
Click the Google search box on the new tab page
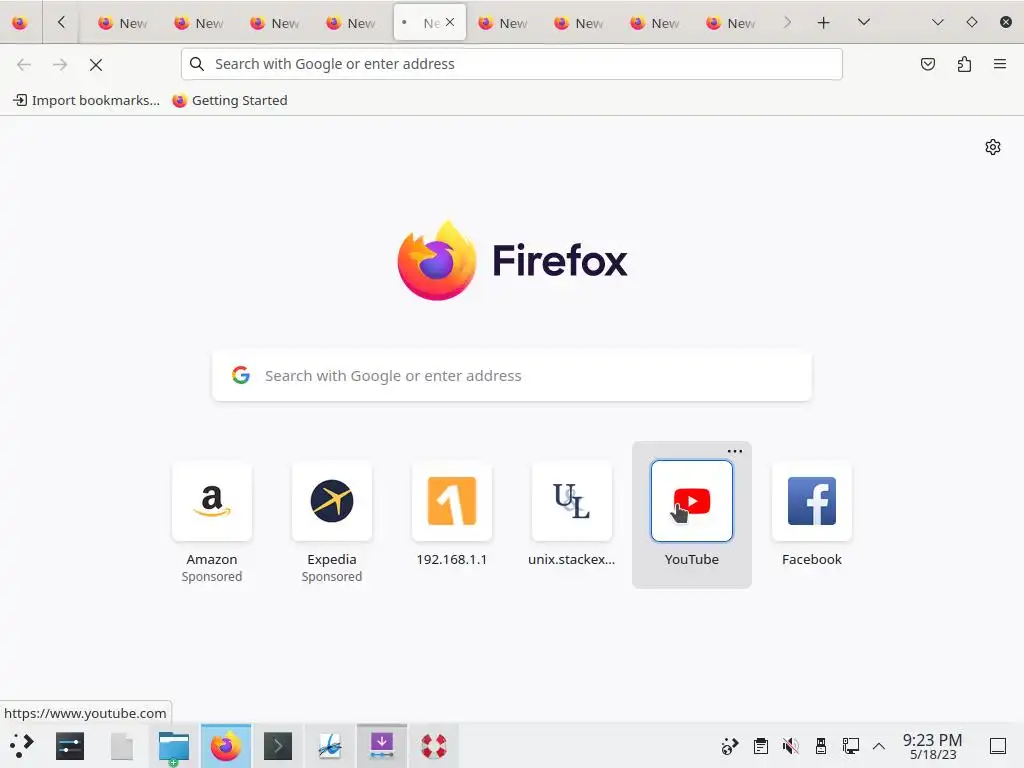point(511,376)
